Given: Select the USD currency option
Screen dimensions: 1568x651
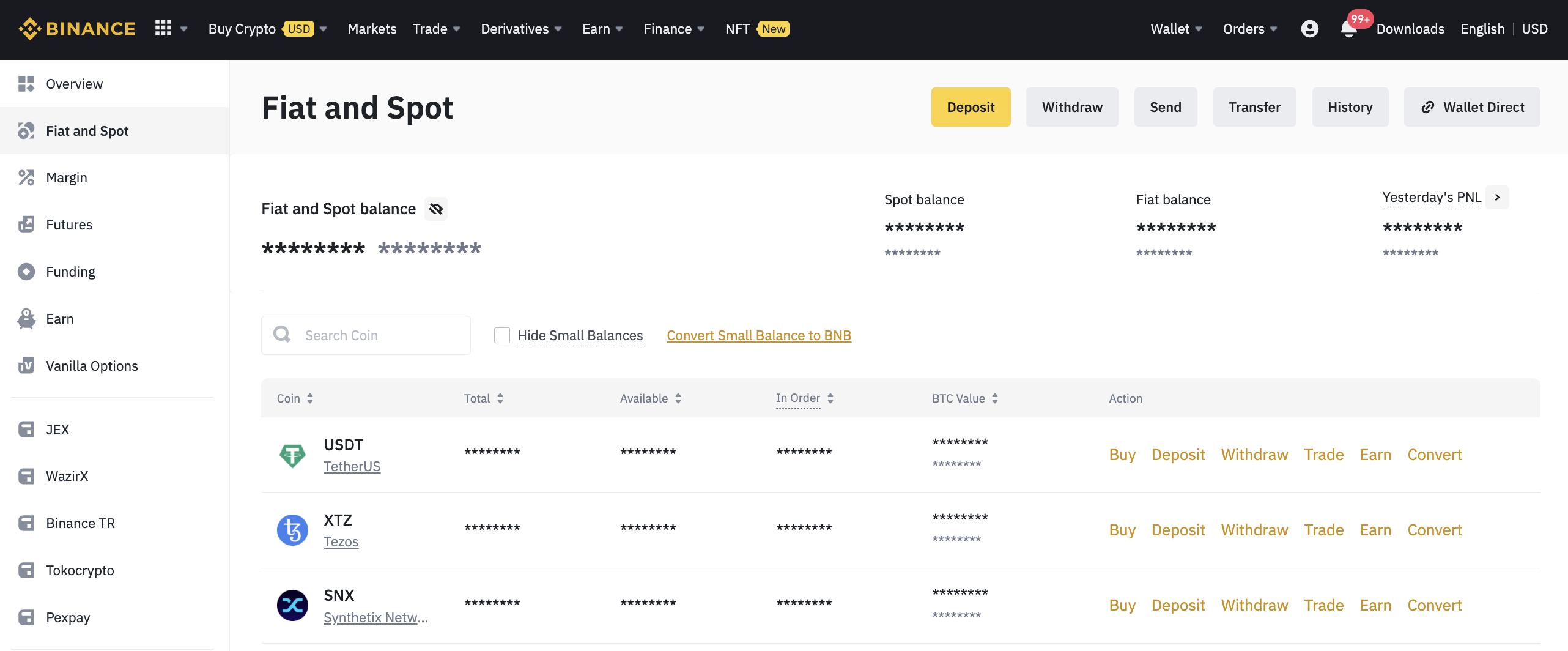Looking at the screenshot, I should tap(1534, 29).
